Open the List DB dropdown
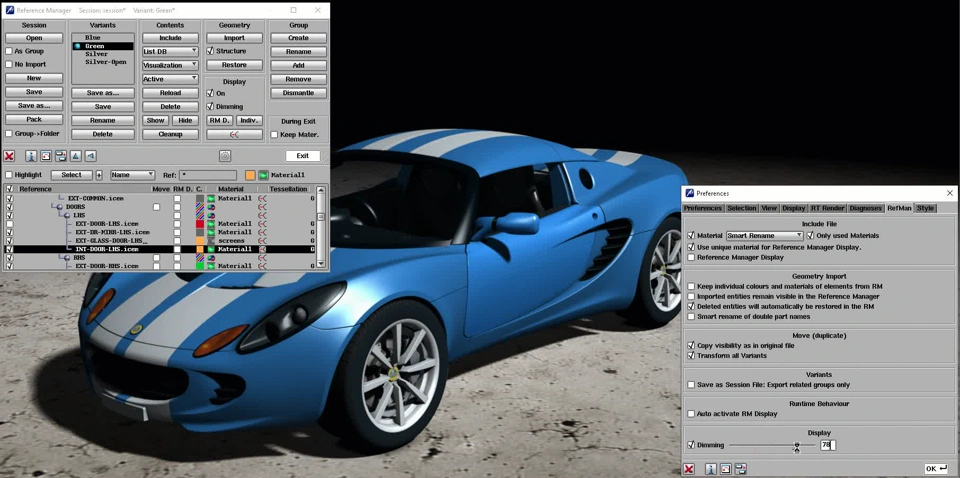The width and height of the screenshot is (960, 478). tap(170, 51)
